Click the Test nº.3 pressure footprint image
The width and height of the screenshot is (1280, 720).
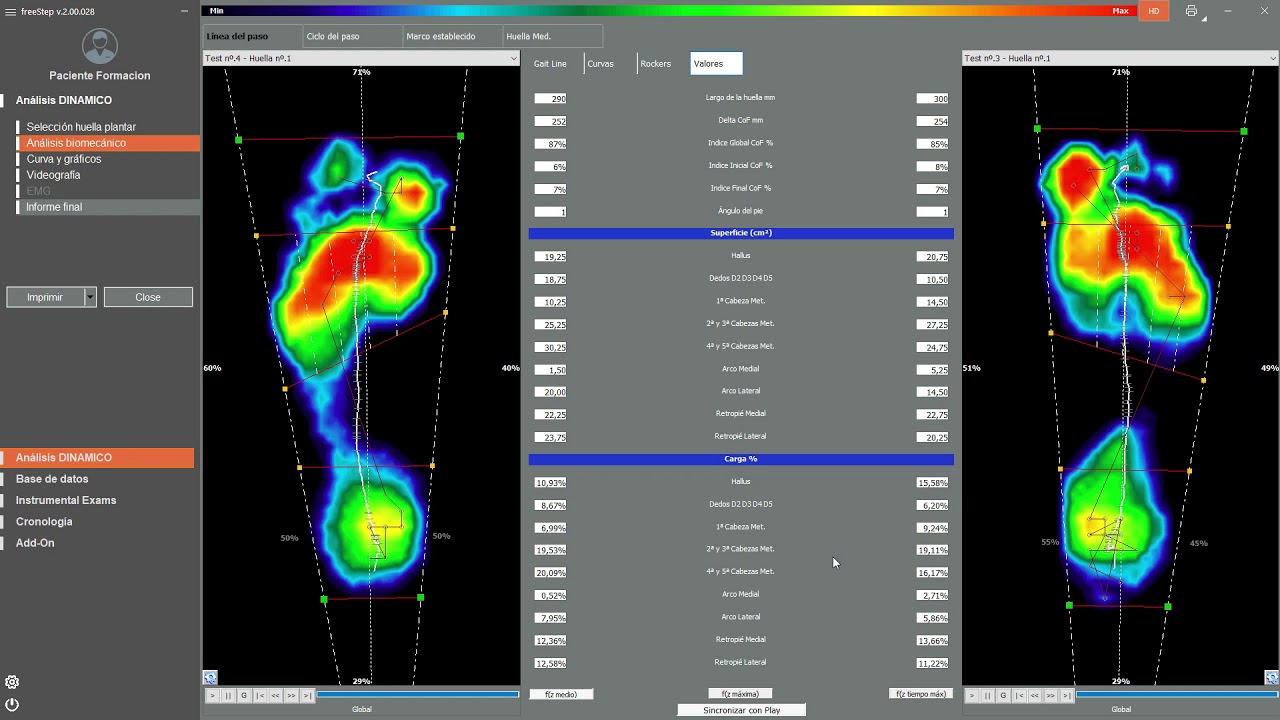[1120, 376]
